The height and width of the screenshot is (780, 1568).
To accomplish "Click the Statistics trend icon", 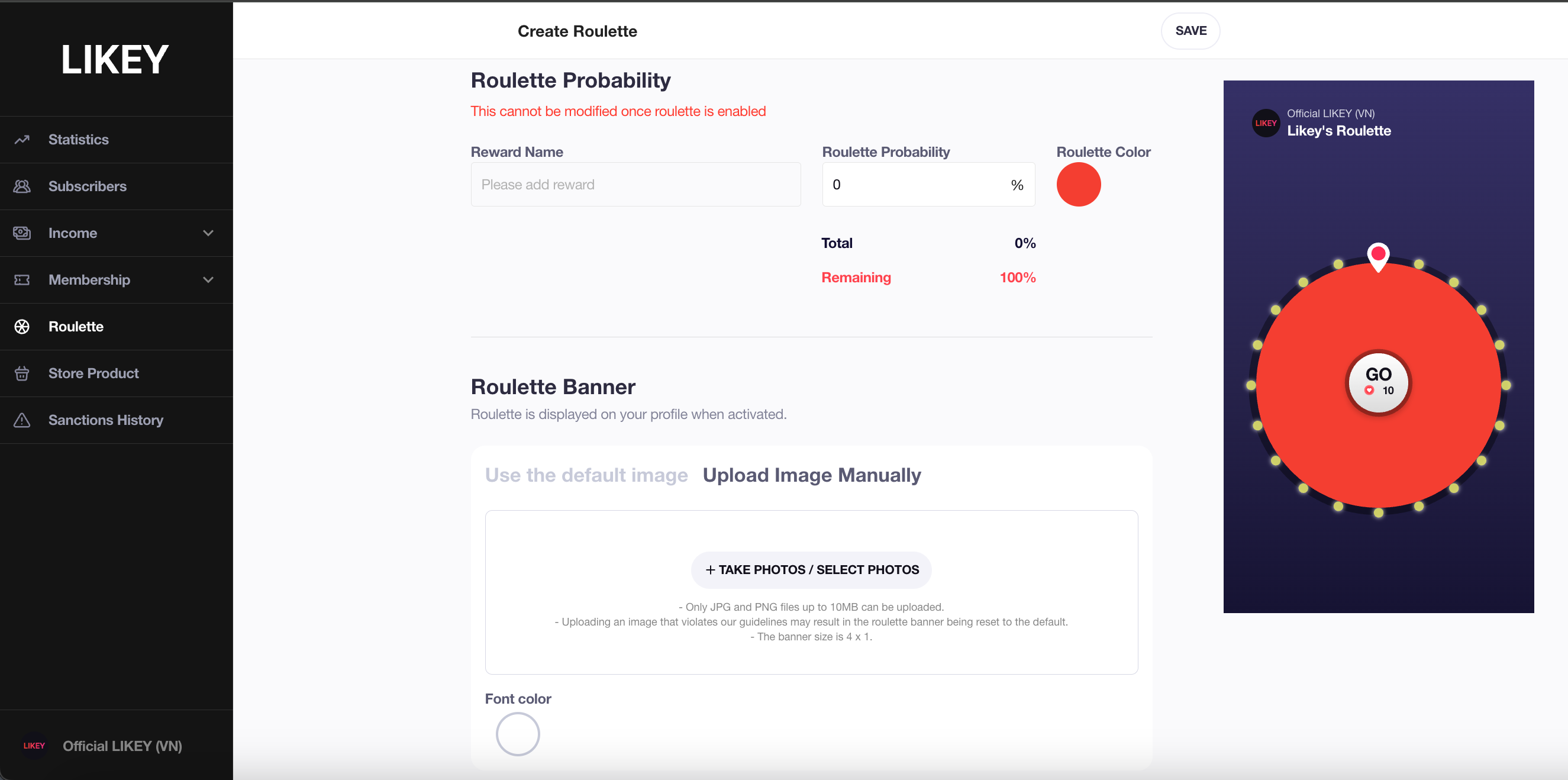I will (22, 140).
